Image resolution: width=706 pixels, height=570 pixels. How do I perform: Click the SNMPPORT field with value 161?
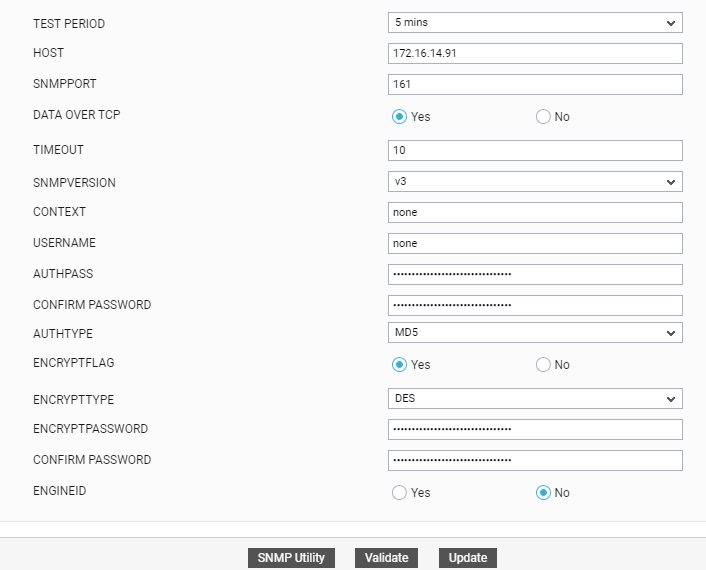coord(535,84)
